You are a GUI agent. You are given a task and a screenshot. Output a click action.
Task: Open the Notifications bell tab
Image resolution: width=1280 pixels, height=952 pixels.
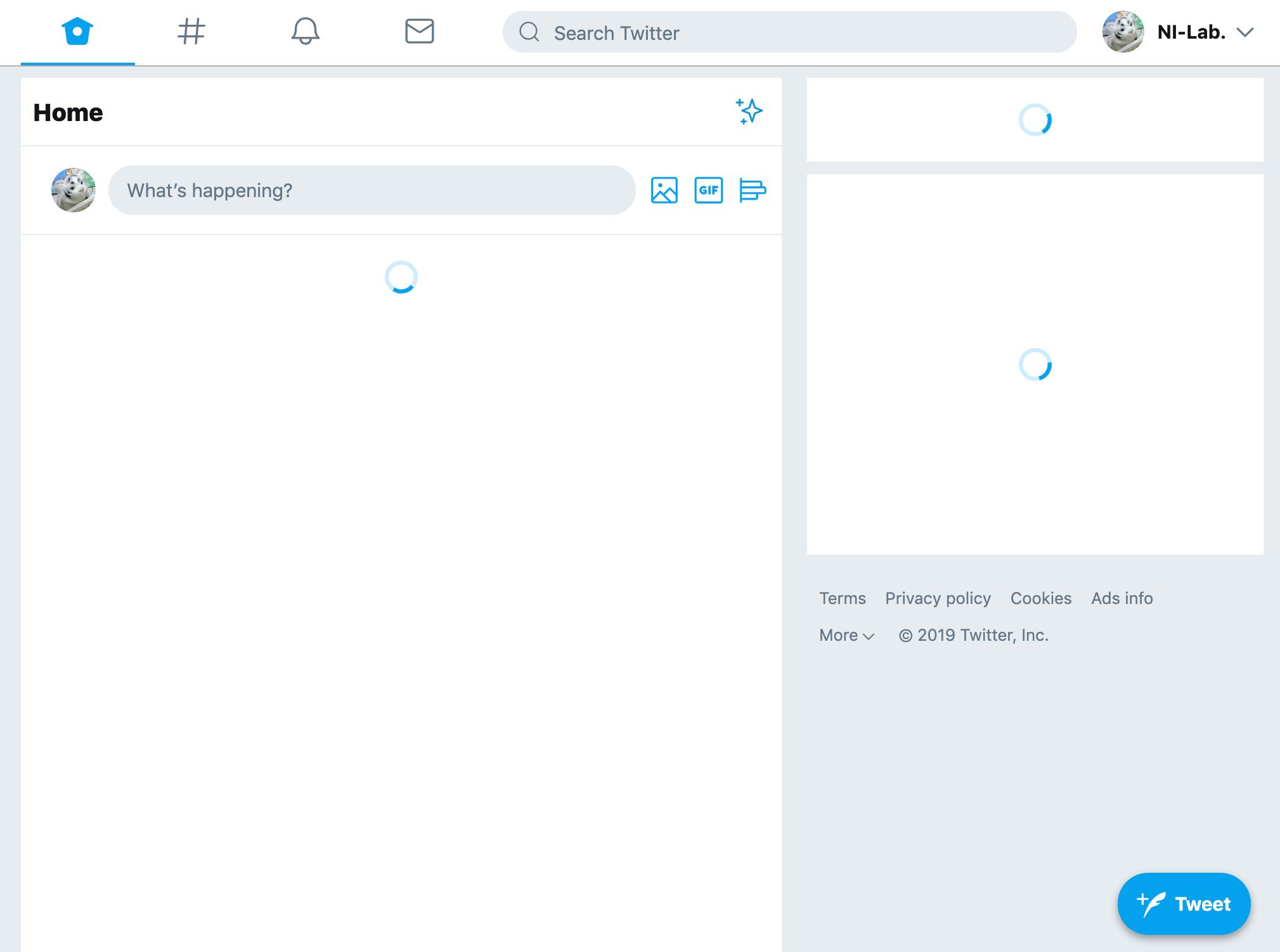(x=305, y=31)
